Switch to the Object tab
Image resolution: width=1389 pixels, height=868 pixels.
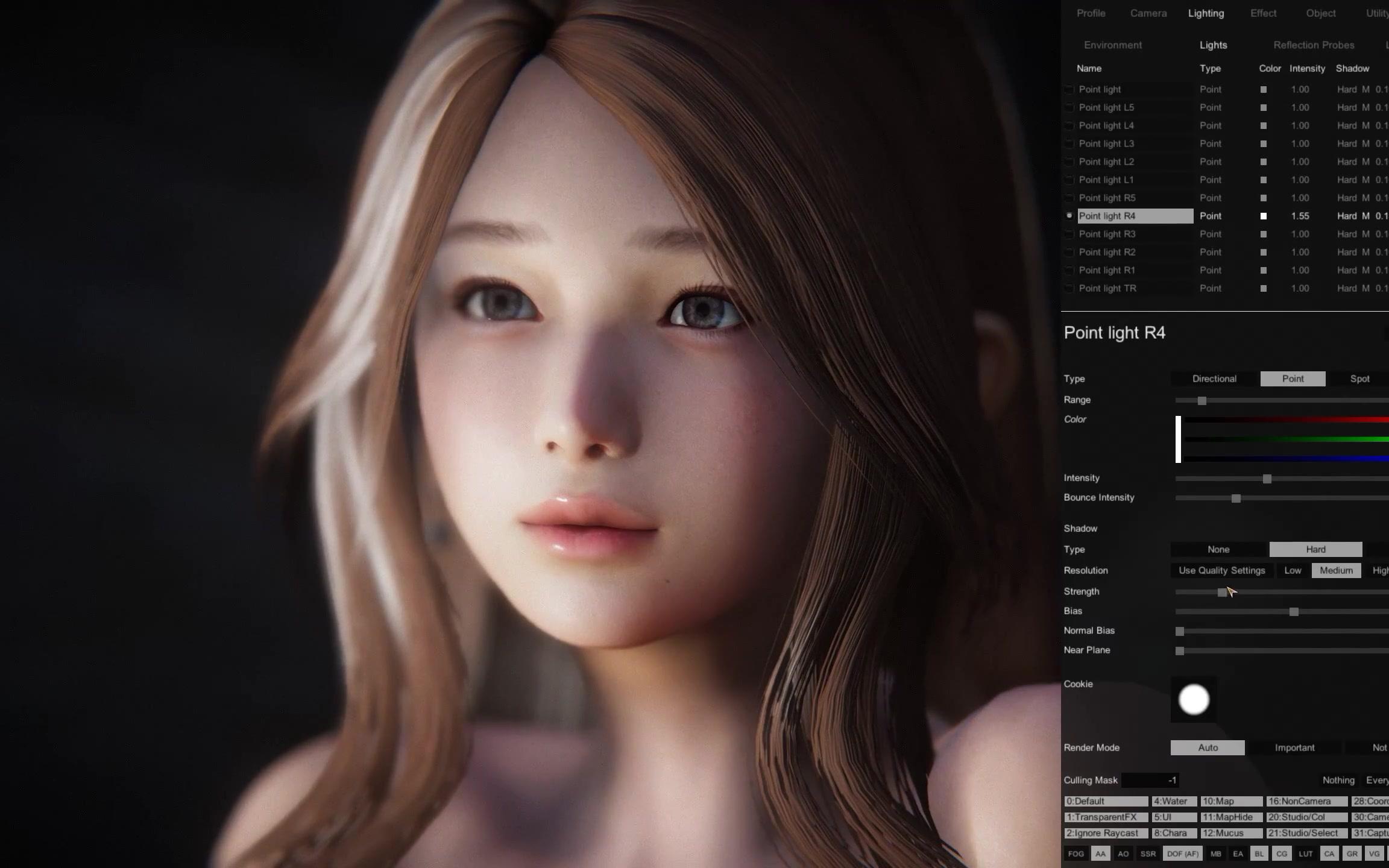[x=1320, y=13]
